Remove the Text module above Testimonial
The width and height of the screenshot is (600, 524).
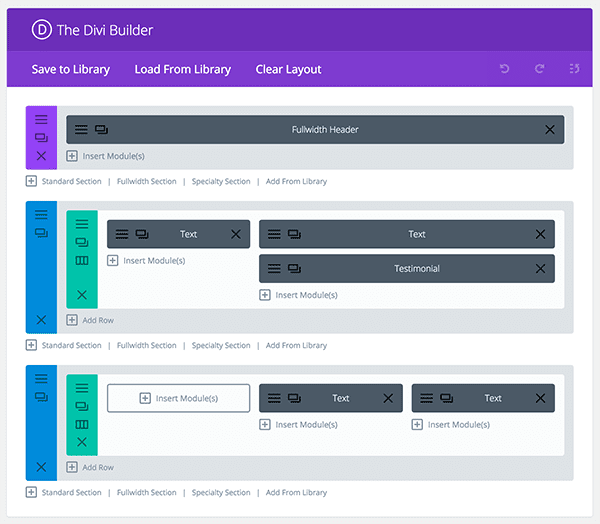click(x=540, y=234)
